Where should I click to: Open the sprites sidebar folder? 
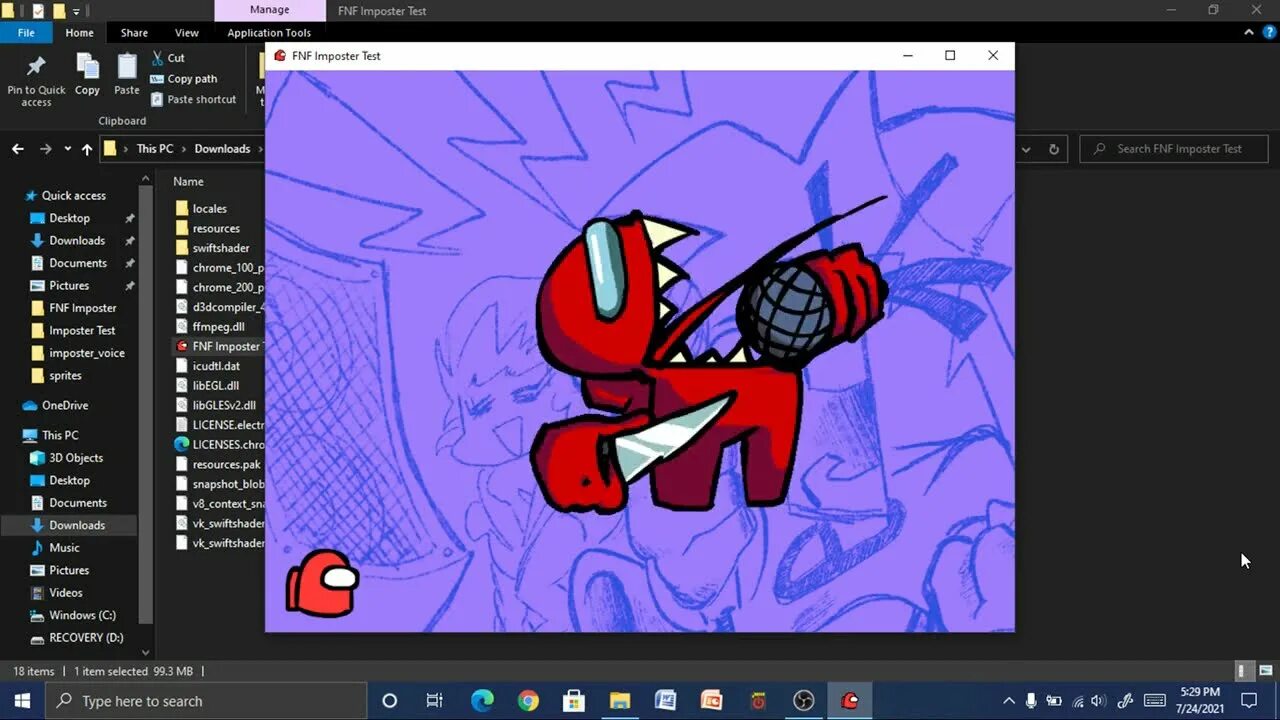pos(65,376)
